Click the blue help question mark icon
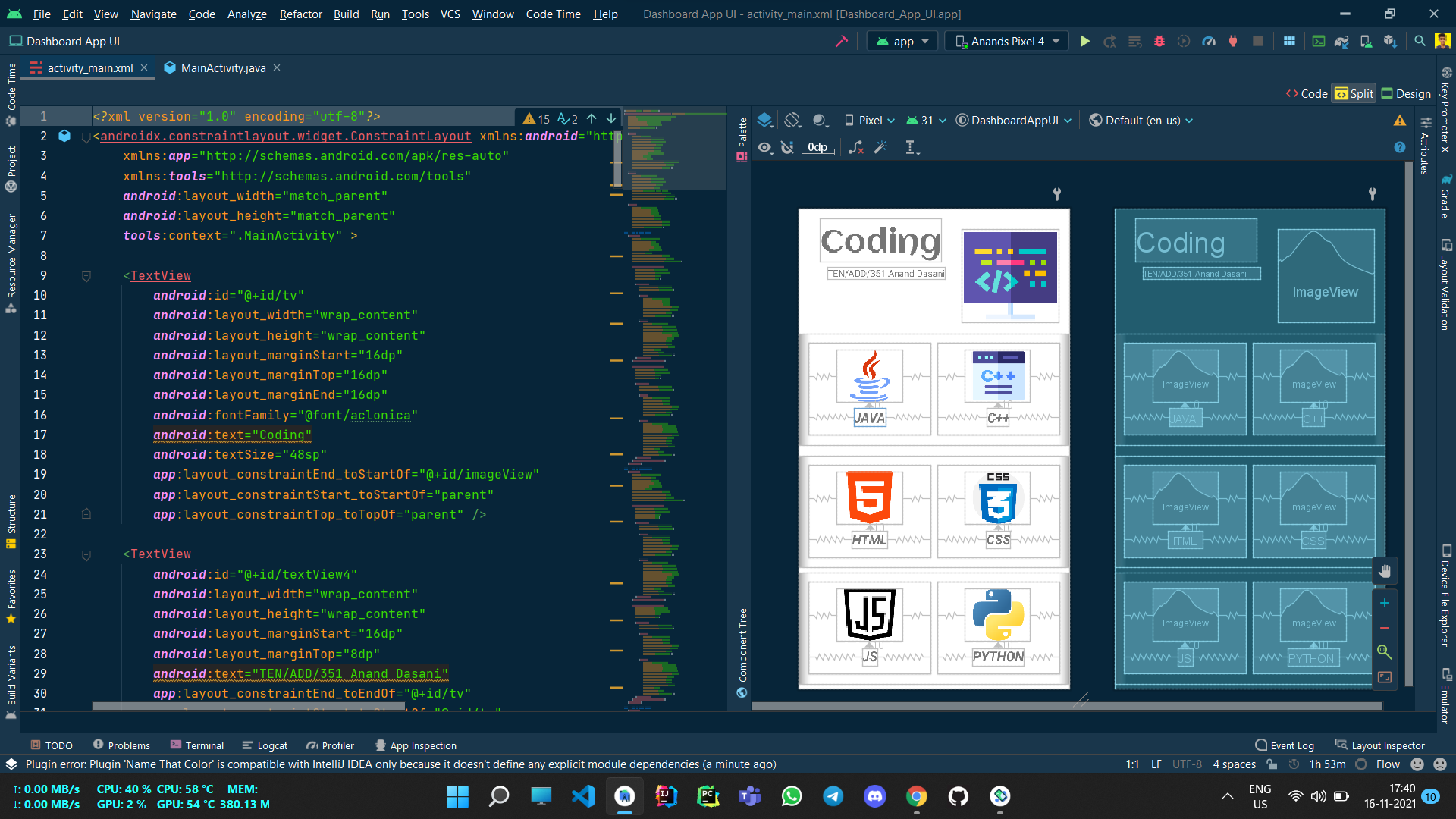Image resolution: width=1456 pixels, height=819 pixels. point(1400,147)
